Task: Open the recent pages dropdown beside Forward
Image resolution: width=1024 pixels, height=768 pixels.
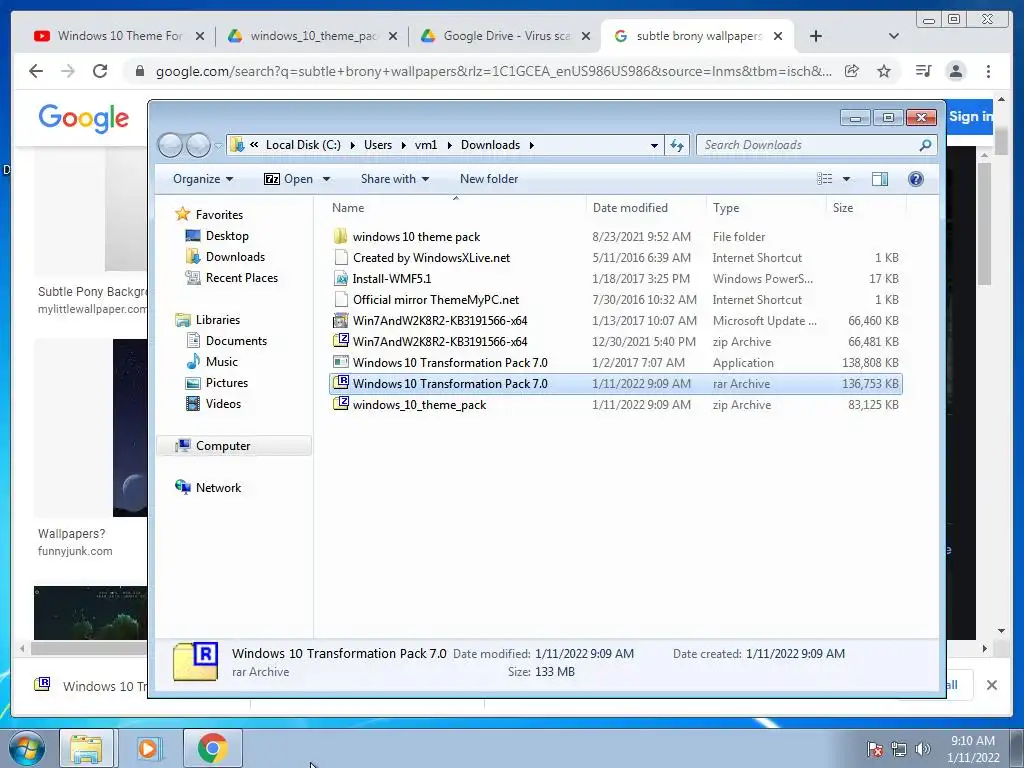Action: point(218,146)
